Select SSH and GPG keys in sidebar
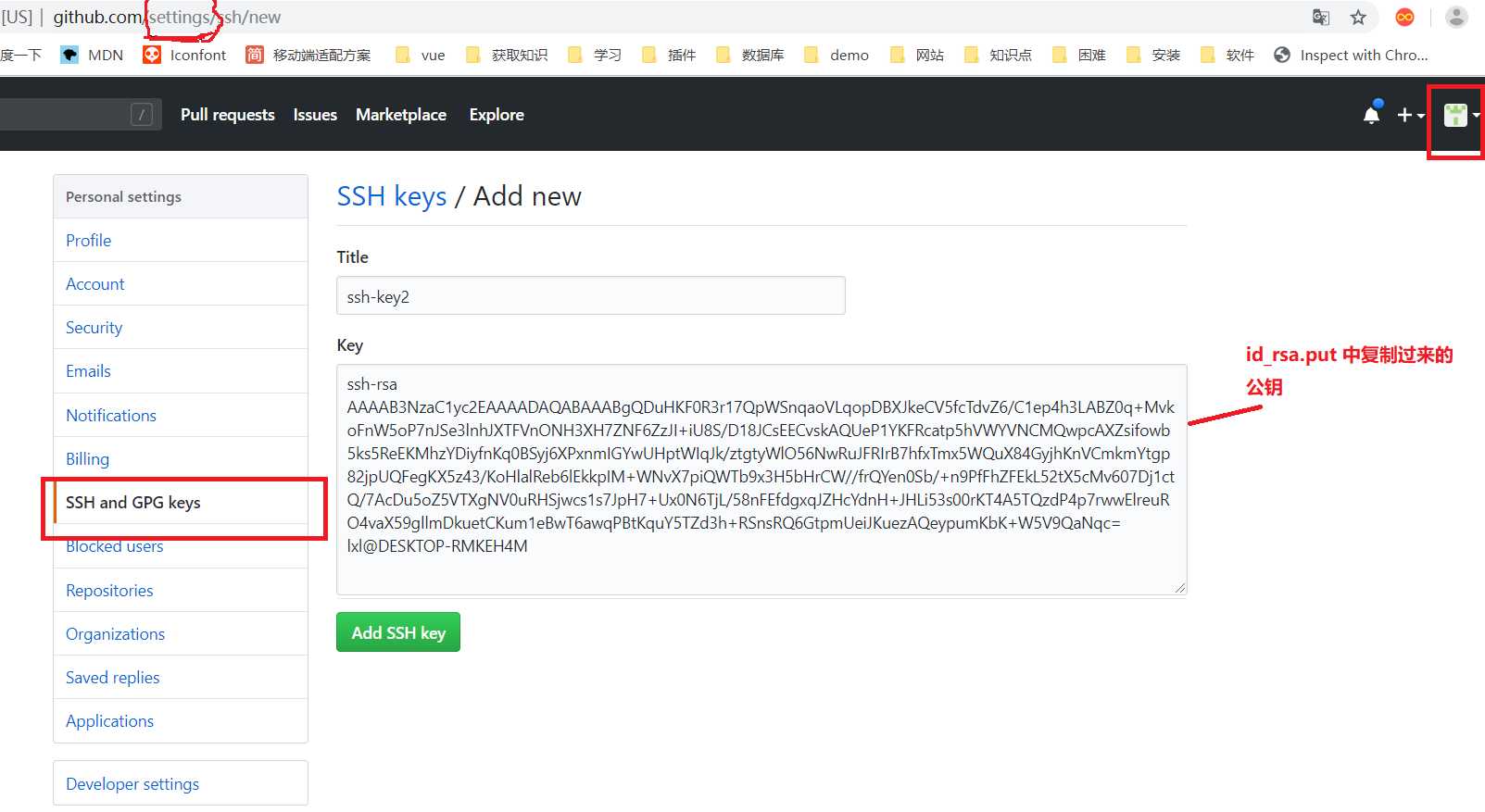Screen dimensions: 1485x812 pos(181,502)
